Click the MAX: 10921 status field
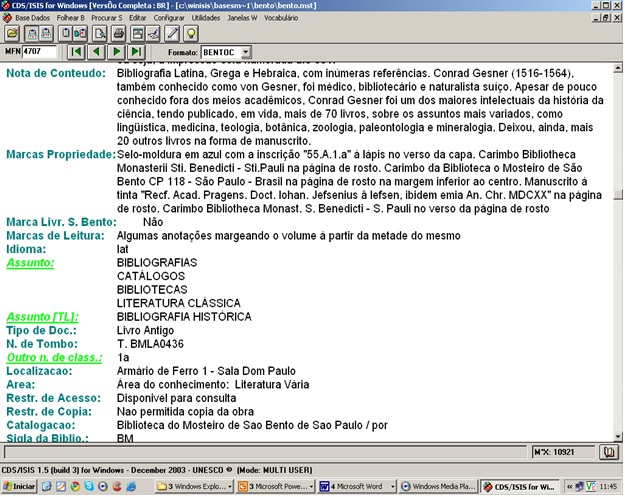This screenshot has height=497, width=625. pos(564,452)
